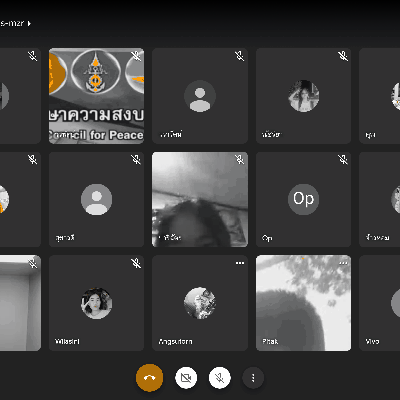Click muted mic icon on tile below Council for Peace
This screenshot has width=400, height=400.
[x=136, y=159]
